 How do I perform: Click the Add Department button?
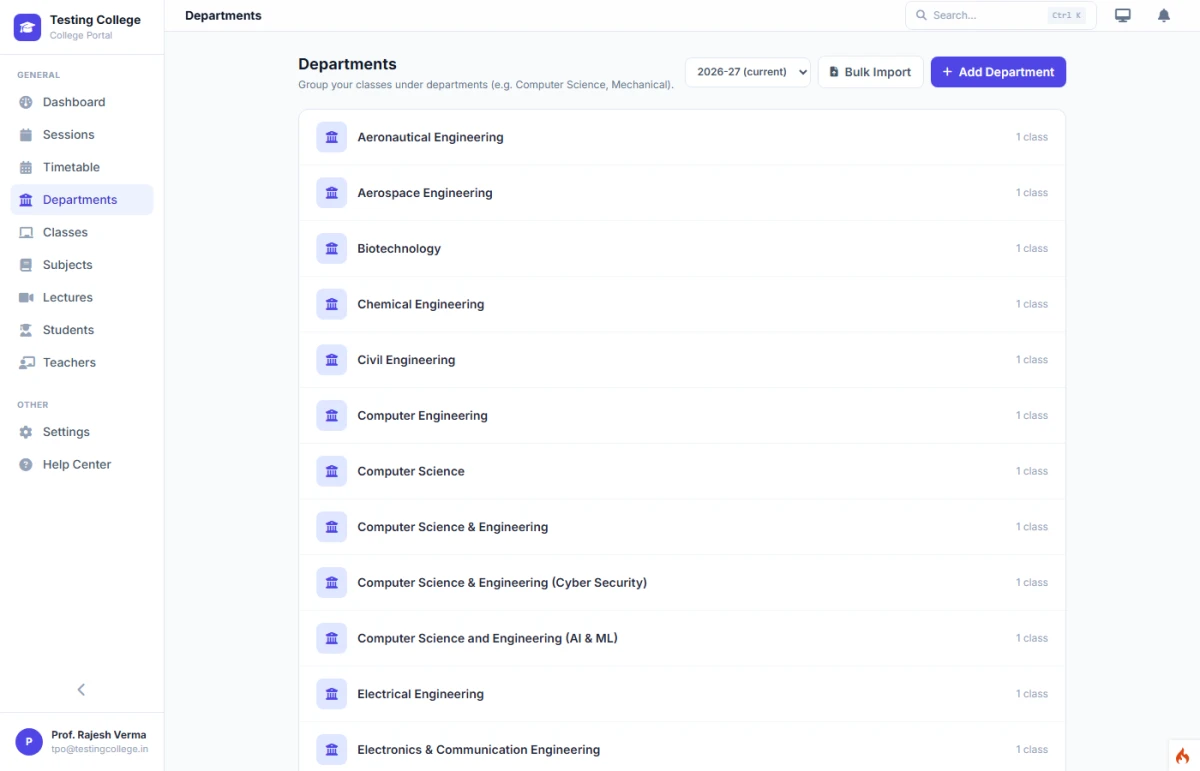pyautogui.click(x=998, y=72)
